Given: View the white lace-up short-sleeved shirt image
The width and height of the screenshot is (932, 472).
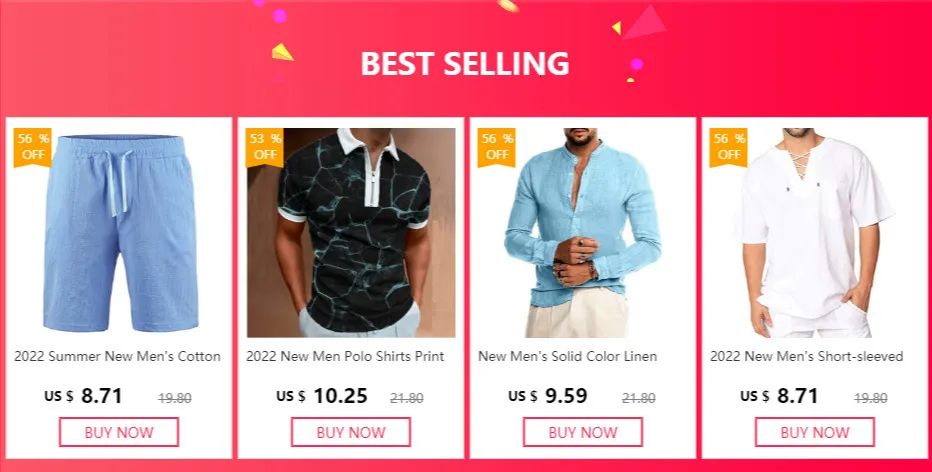Looking at the screenshot, I should pyautogui.click(x=815, y=232).
